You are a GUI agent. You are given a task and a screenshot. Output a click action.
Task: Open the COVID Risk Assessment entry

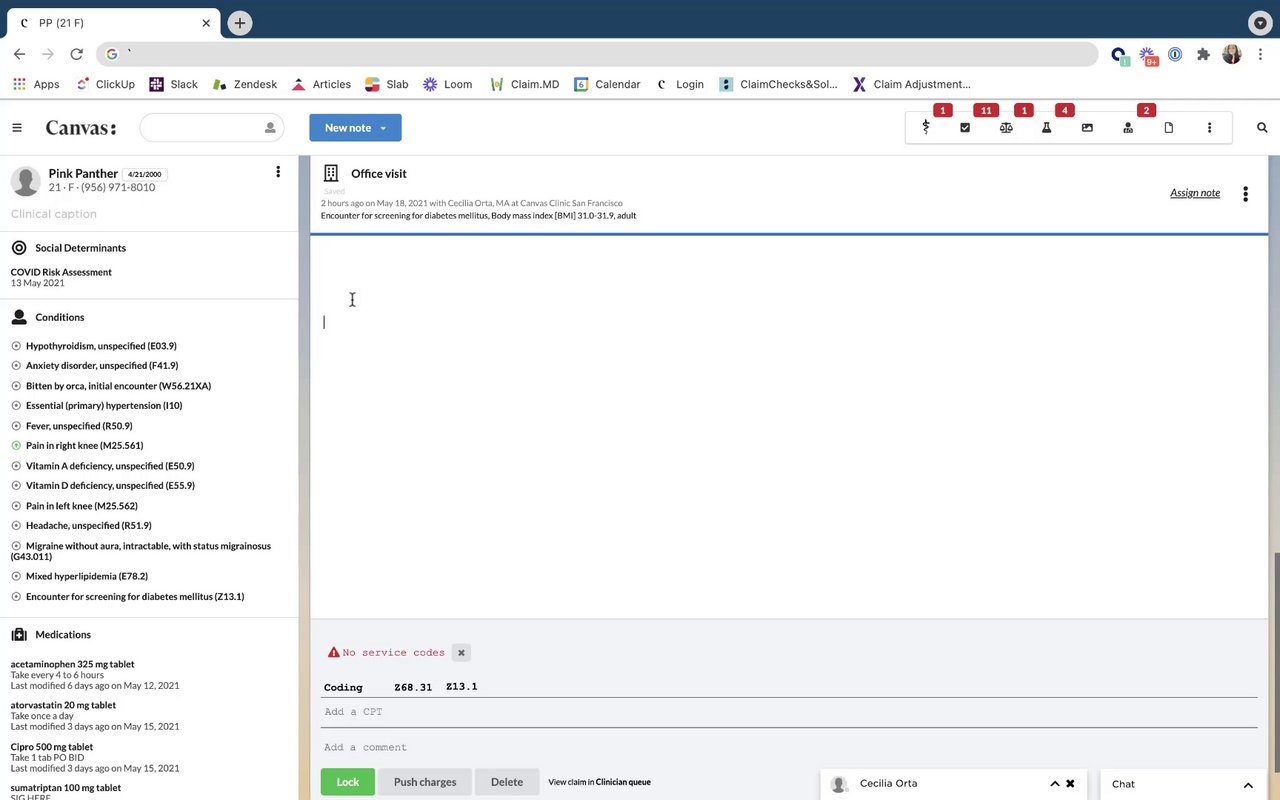coord(61,272)
